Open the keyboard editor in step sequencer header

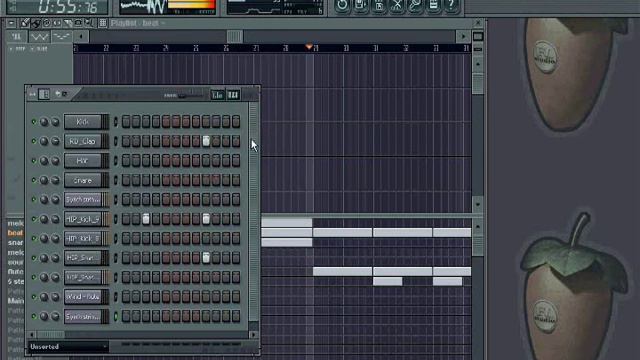233,95
